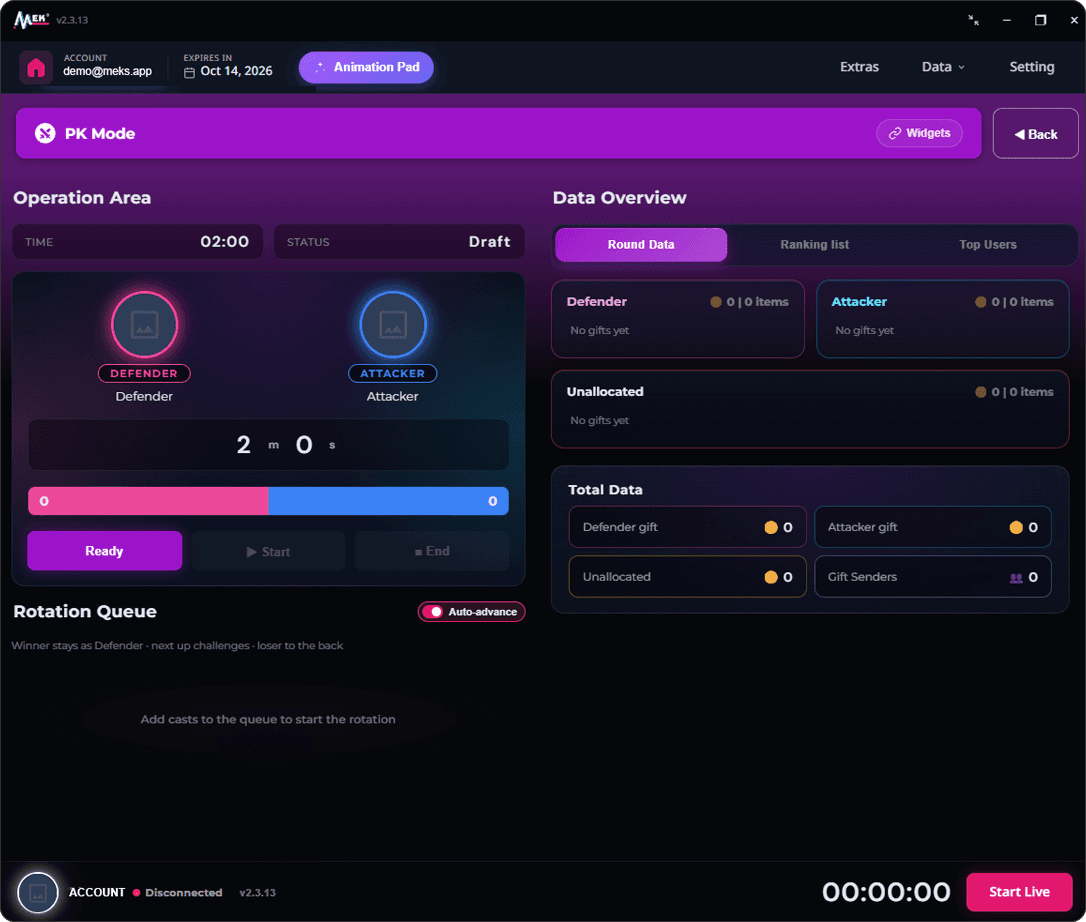The image size is (1086, 922).
Task: Click the STATUS Draft field
Action: pyautogui.click(x=399, y=242)
